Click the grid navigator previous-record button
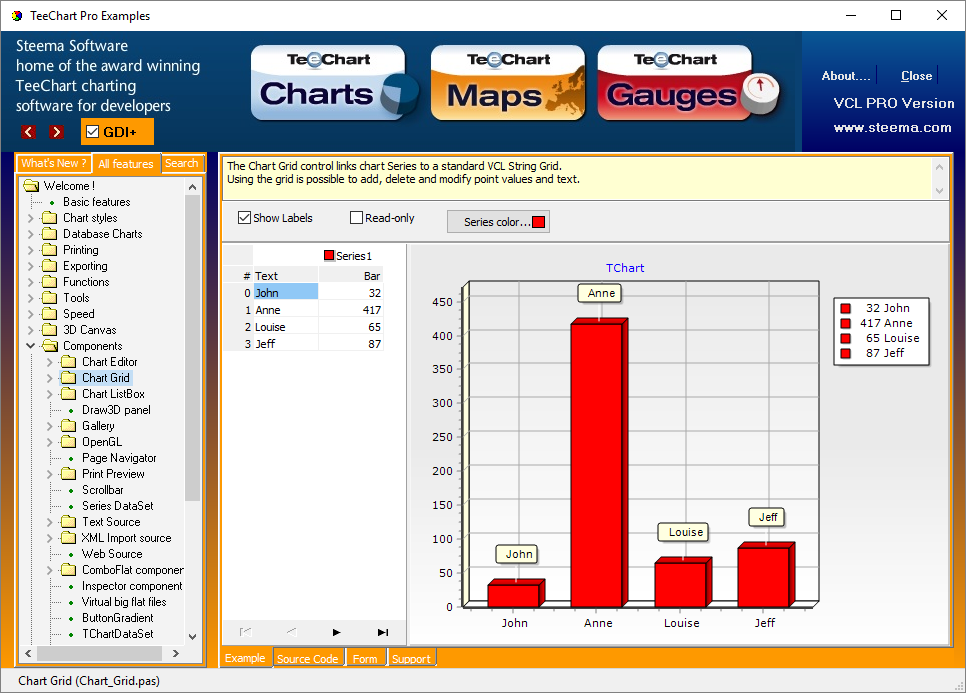966x693 pixels. pos(291,632)
